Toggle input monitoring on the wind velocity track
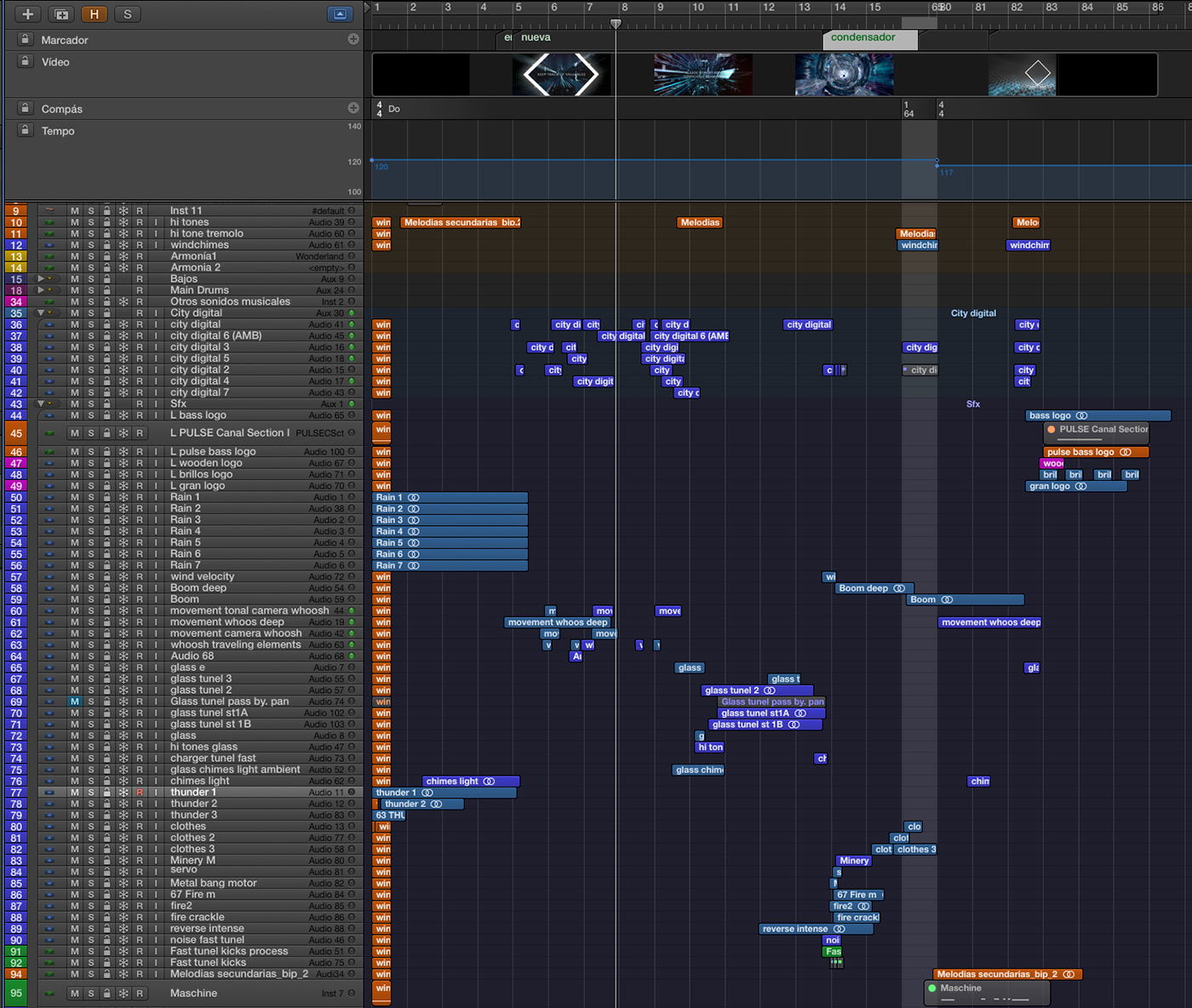 click(x=156, y=576)
